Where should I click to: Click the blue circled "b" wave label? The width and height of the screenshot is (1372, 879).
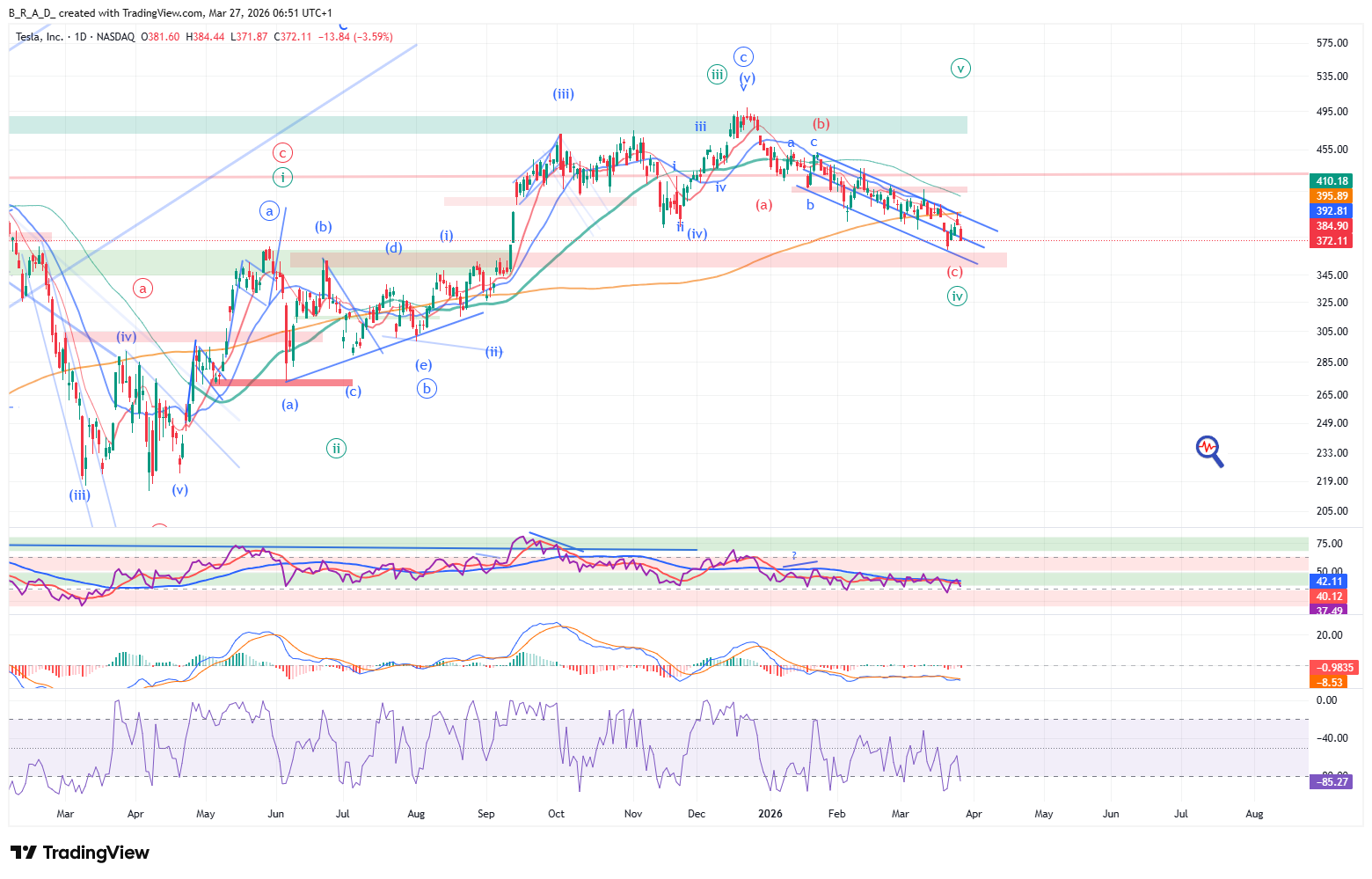pos(427,388)
